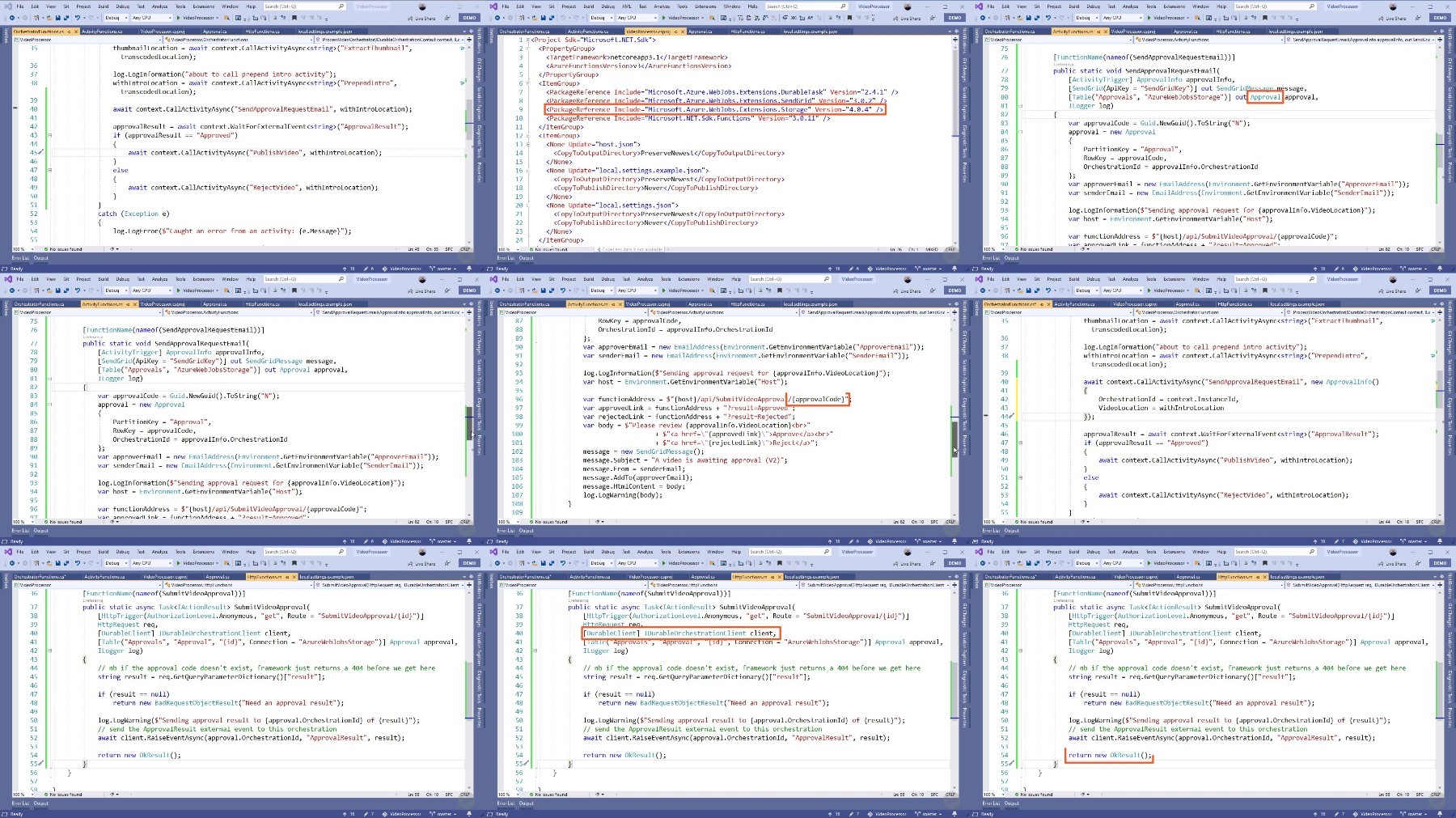Close OrchestratorFunctions.cs tab in top-left window

[x=76, y=32]
